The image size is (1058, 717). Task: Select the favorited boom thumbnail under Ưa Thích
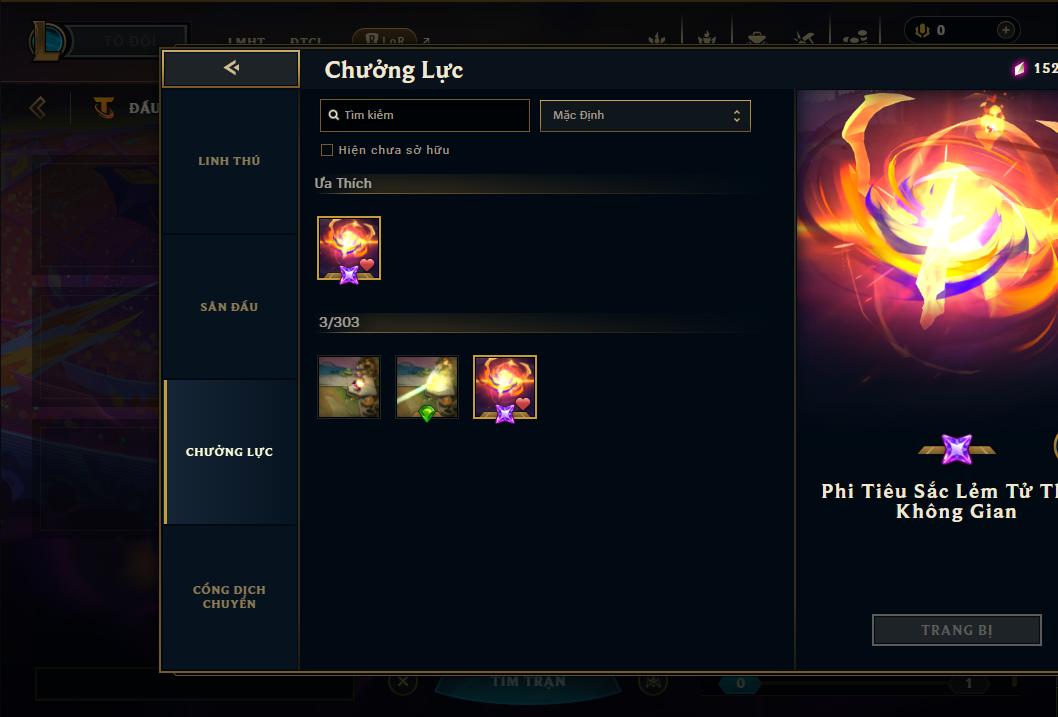pyautogui.click(x=349, y=248)
